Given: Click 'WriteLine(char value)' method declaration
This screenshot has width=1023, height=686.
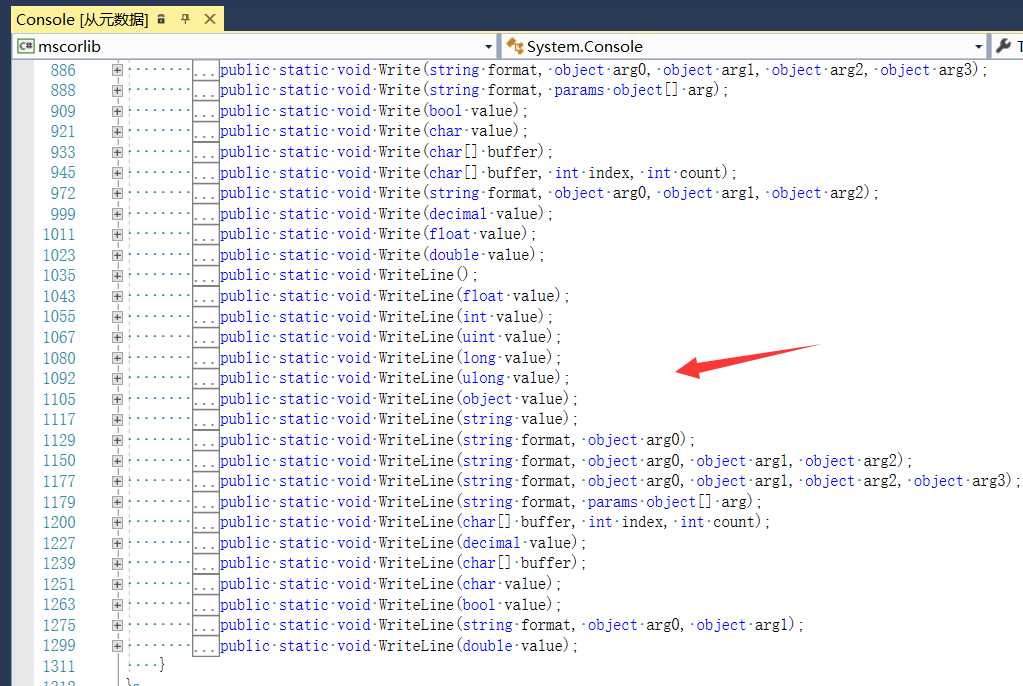Looking at the screenshot, I should [x=390, y=584].
